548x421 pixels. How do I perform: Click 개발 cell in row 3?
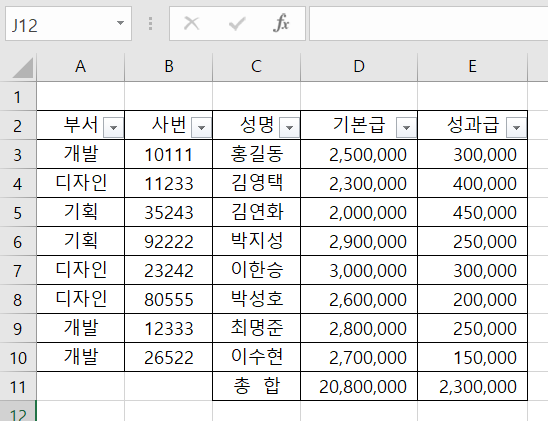(x=80, y=154)
